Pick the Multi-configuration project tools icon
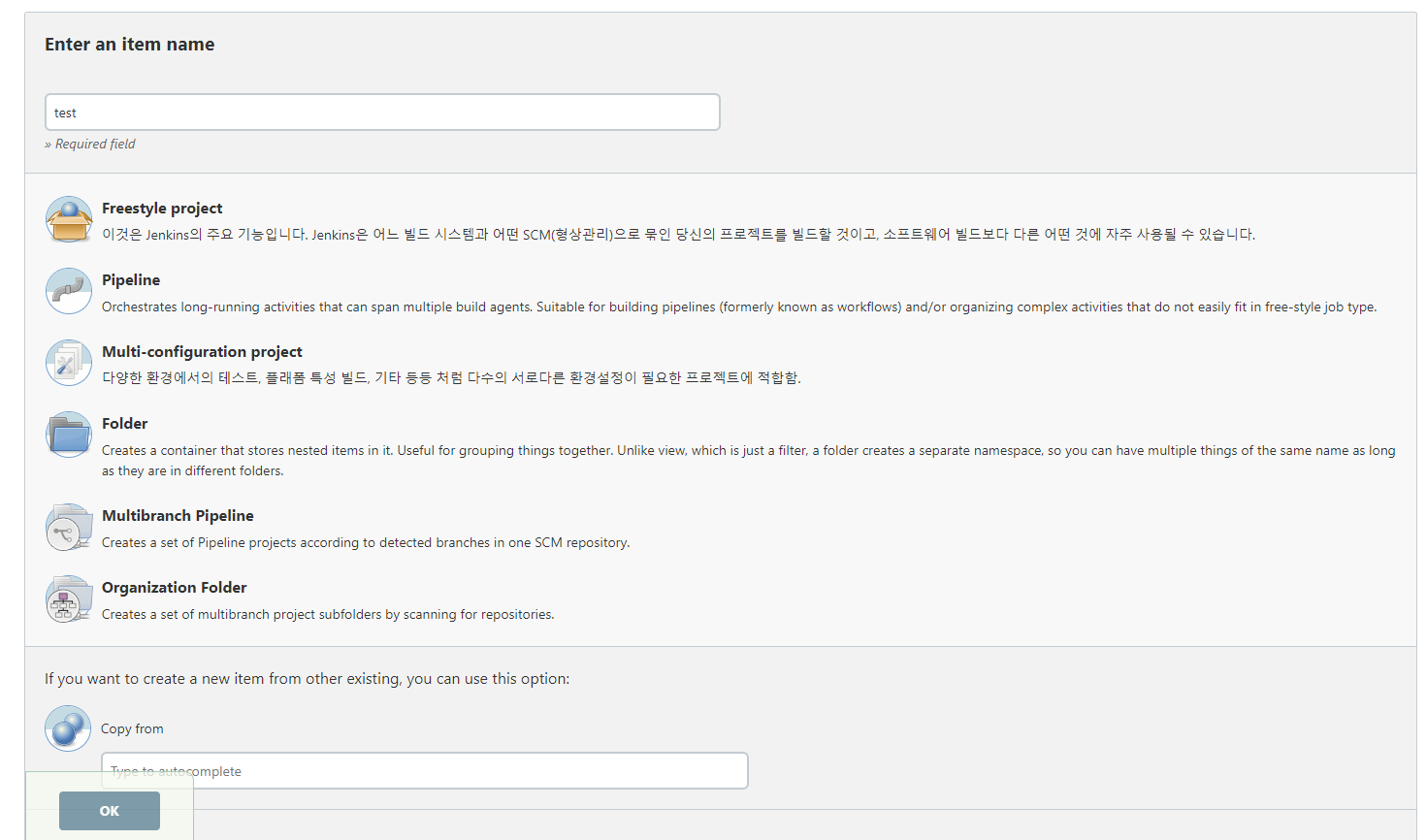 (x=69, y=363)
